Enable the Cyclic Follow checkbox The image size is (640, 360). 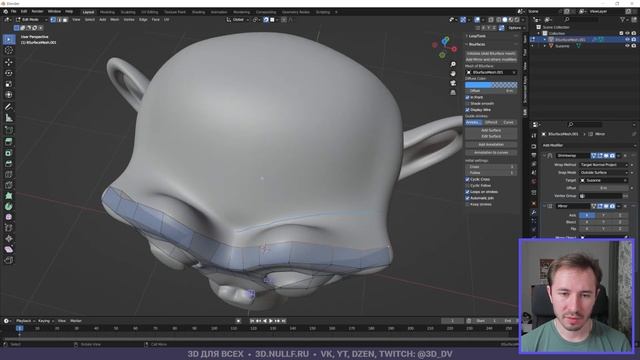pos(468,186)
